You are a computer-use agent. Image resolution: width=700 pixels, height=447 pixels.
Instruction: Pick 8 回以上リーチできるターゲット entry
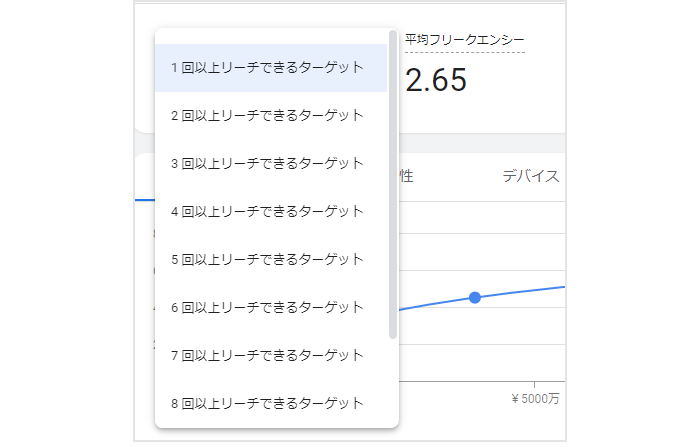[271, 404]
